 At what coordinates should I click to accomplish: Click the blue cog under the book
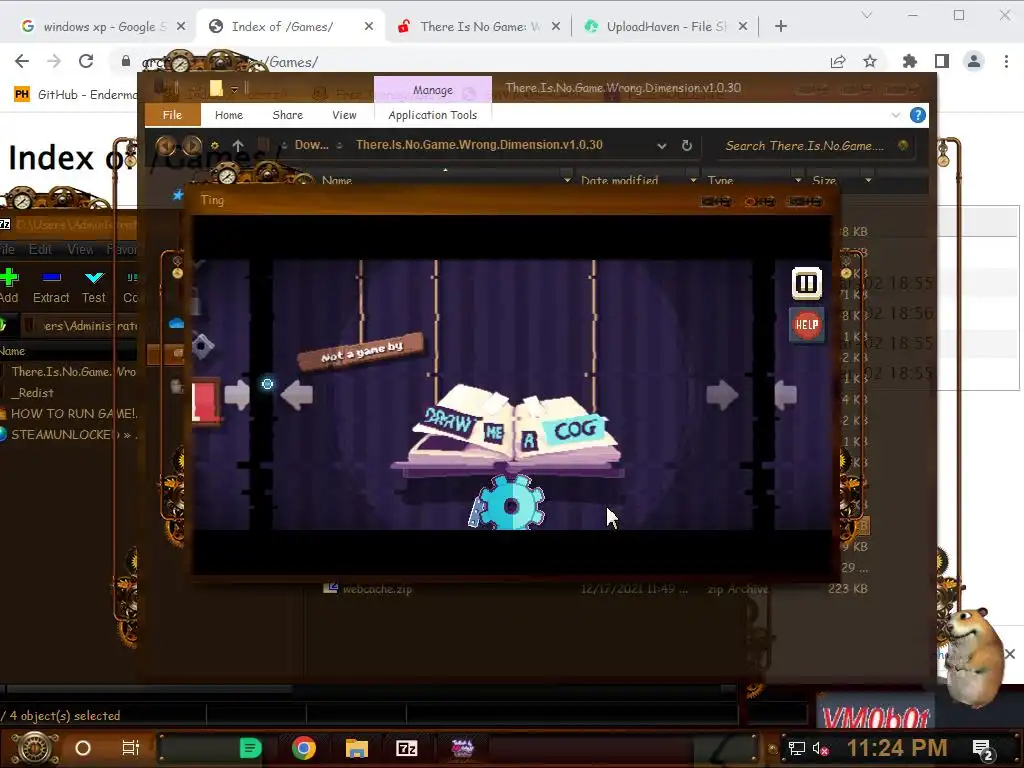click(x=511, y=503)
